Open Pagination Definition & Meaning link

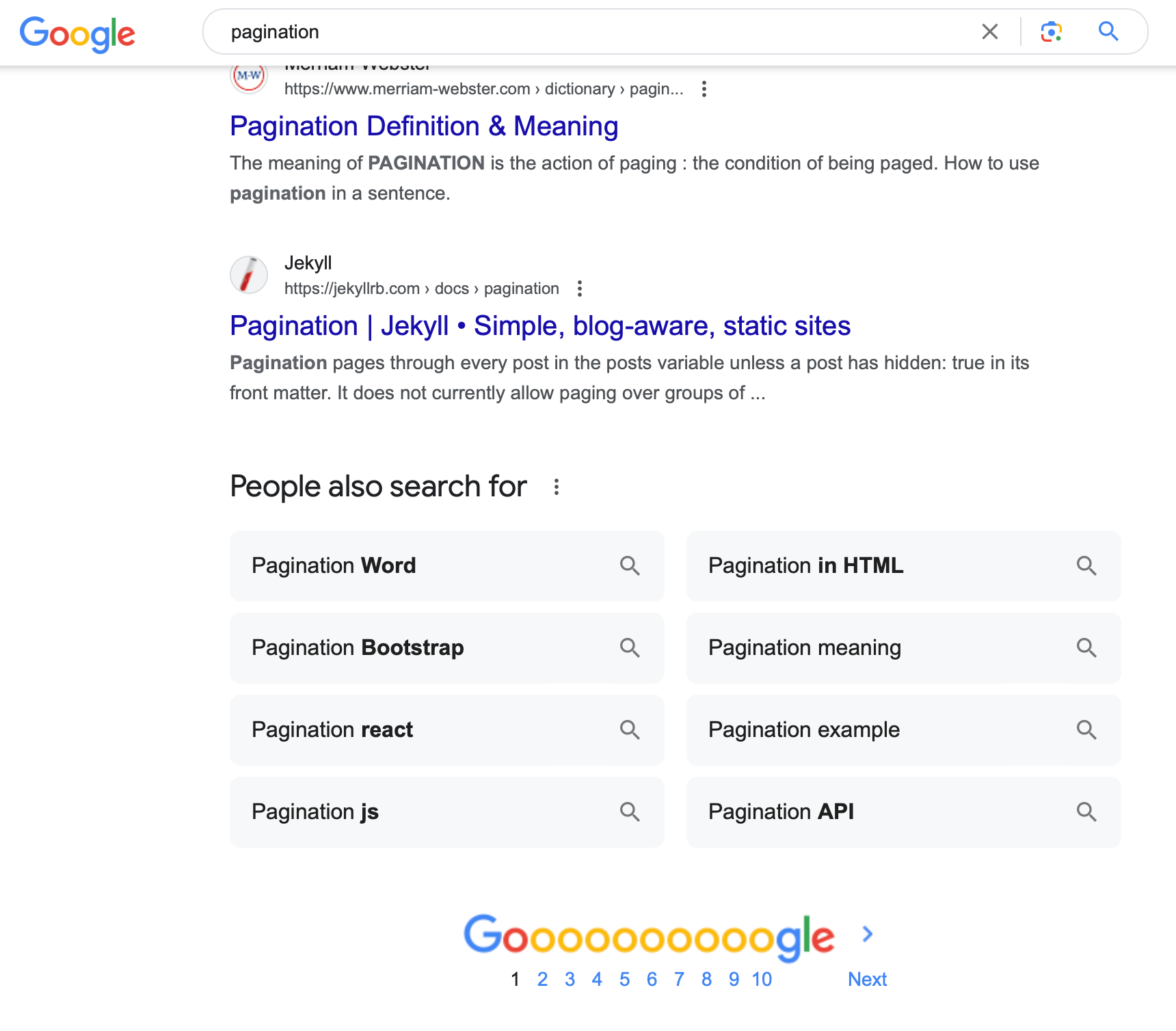tap(424, 126)
